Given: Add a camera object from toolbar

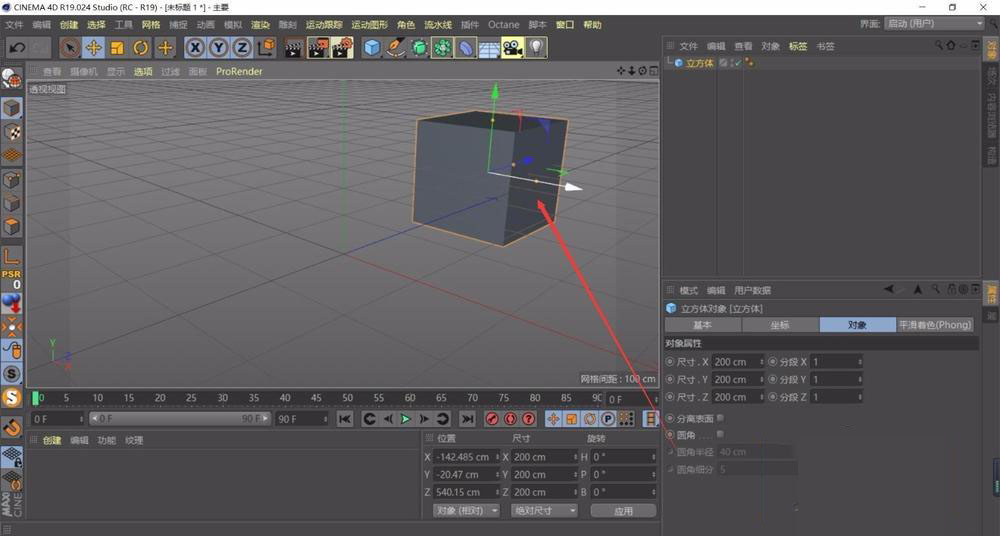Looking at the screenshot, I should pyautogui.click(x=512, y=48).
